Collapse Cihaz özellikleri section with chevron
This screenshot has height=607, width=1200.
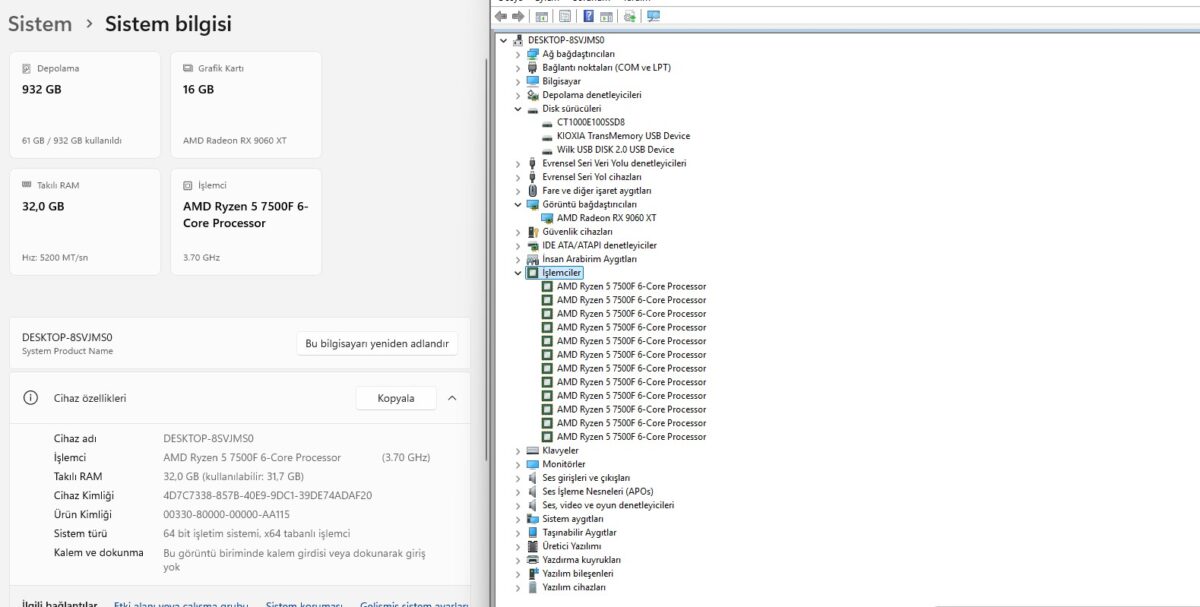click(452, 398)
